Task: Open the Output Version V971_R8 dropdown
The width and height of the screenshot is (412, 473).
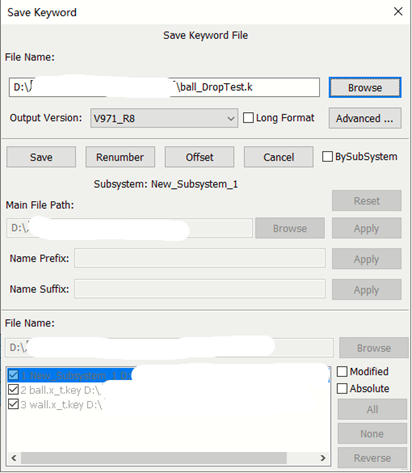Action: point(164,118)
